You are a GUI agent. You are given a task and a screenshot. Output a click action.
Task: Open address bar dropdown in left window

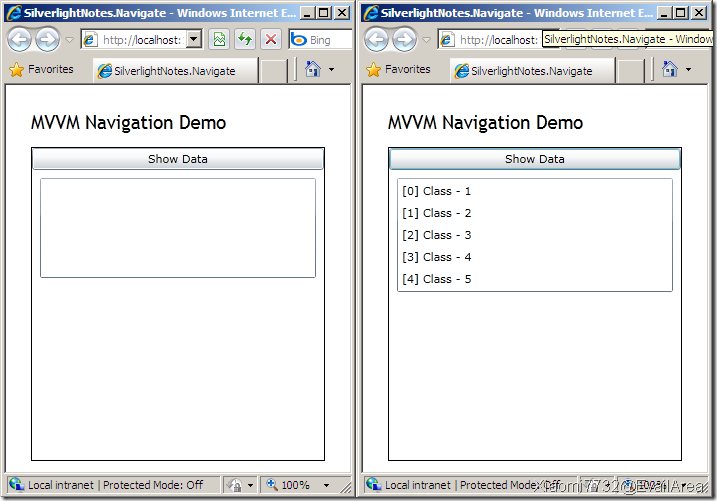(194, 40)
